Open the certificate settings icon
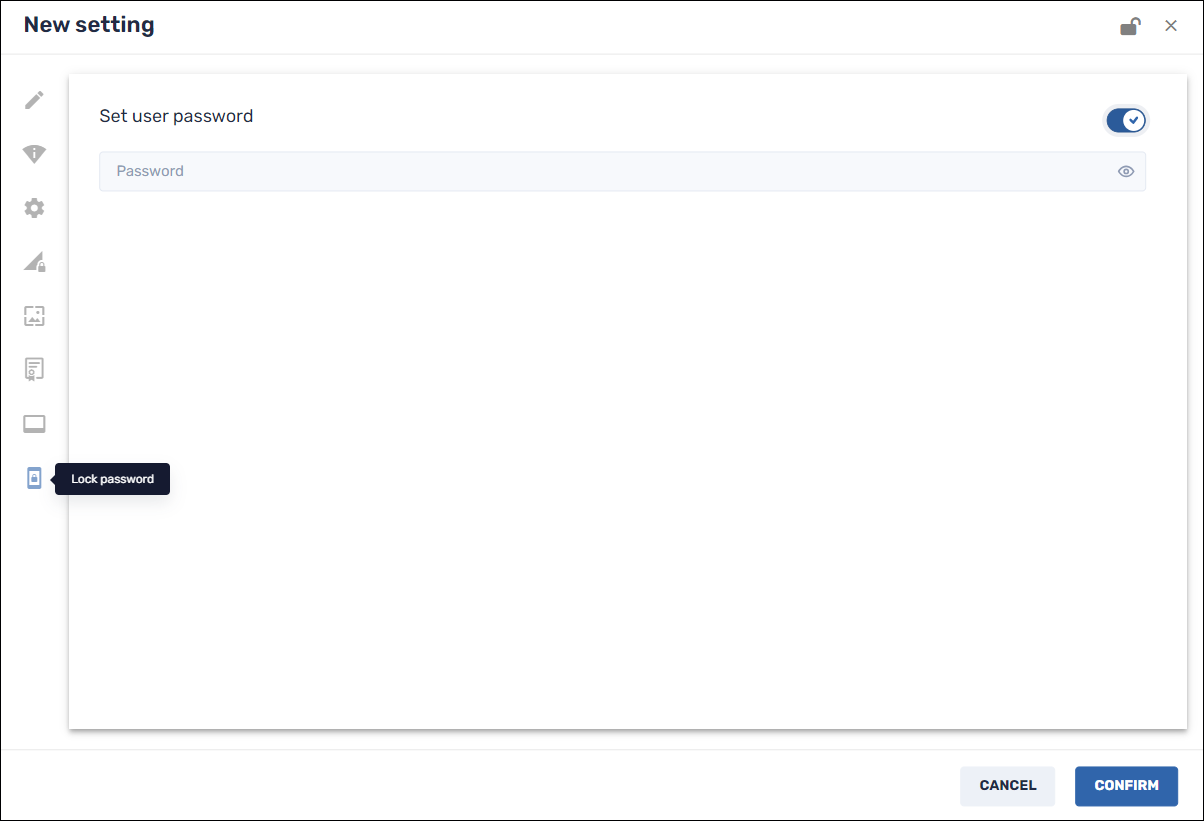1204x821 pixels. coord(34,369)
